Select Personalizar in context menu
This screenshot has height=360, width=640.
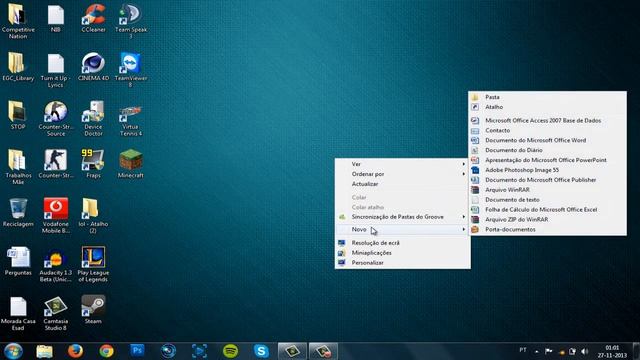click(x=402, y=263)
